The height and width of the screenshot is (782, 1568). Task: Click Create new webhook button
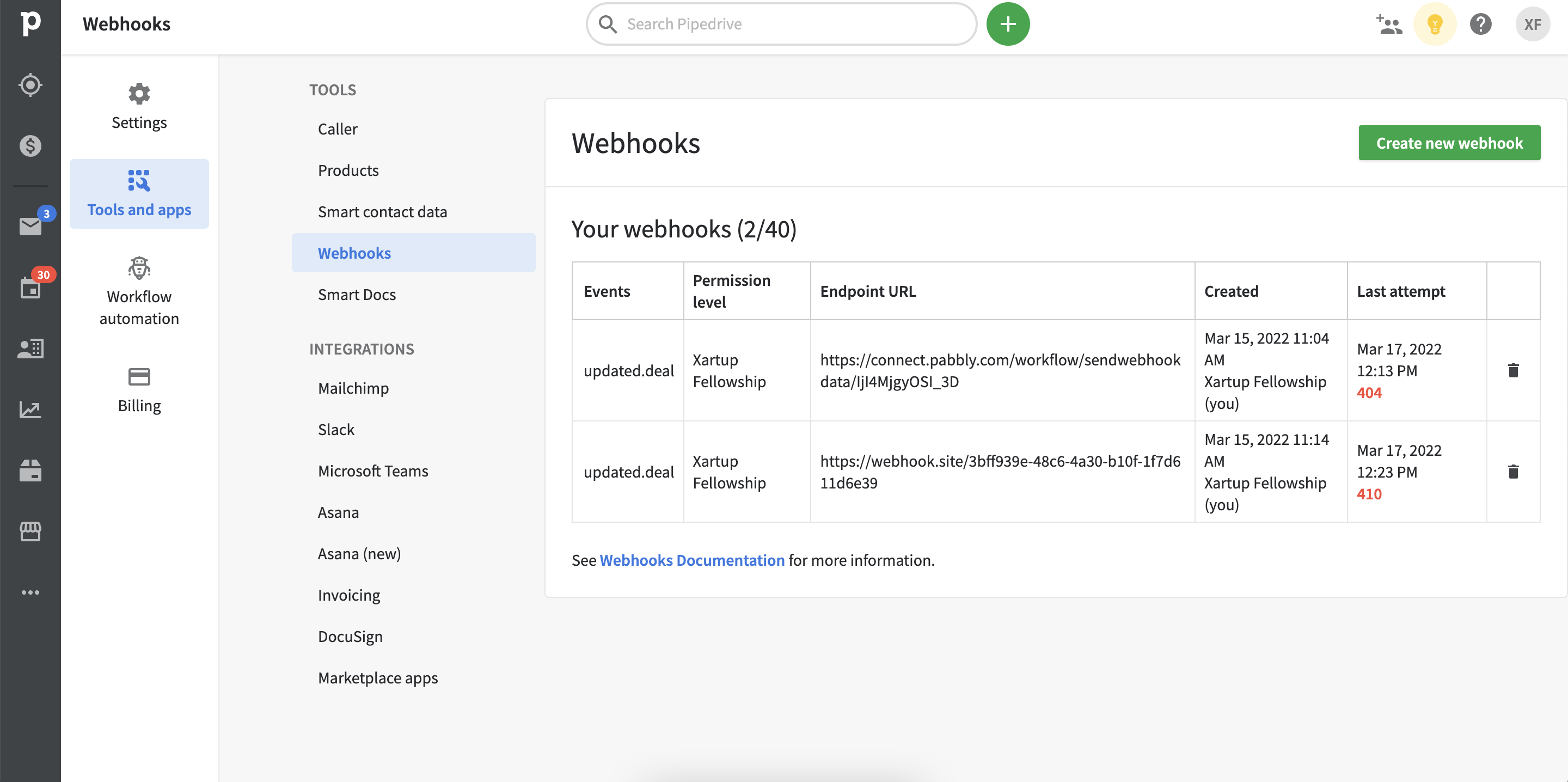click(x=1449, y=143)
